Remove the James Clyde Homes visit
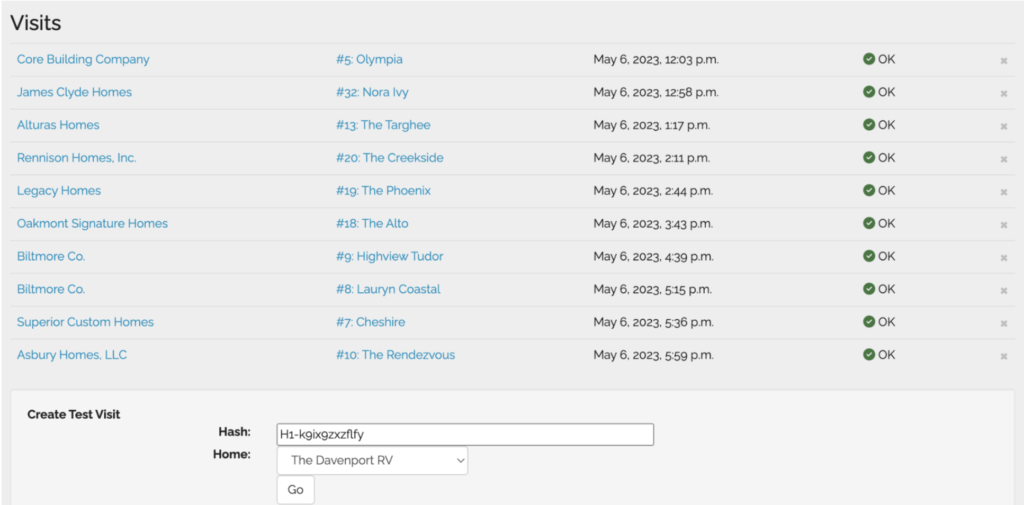The height and width of the screenshot is (505, 1024). 1003,94
